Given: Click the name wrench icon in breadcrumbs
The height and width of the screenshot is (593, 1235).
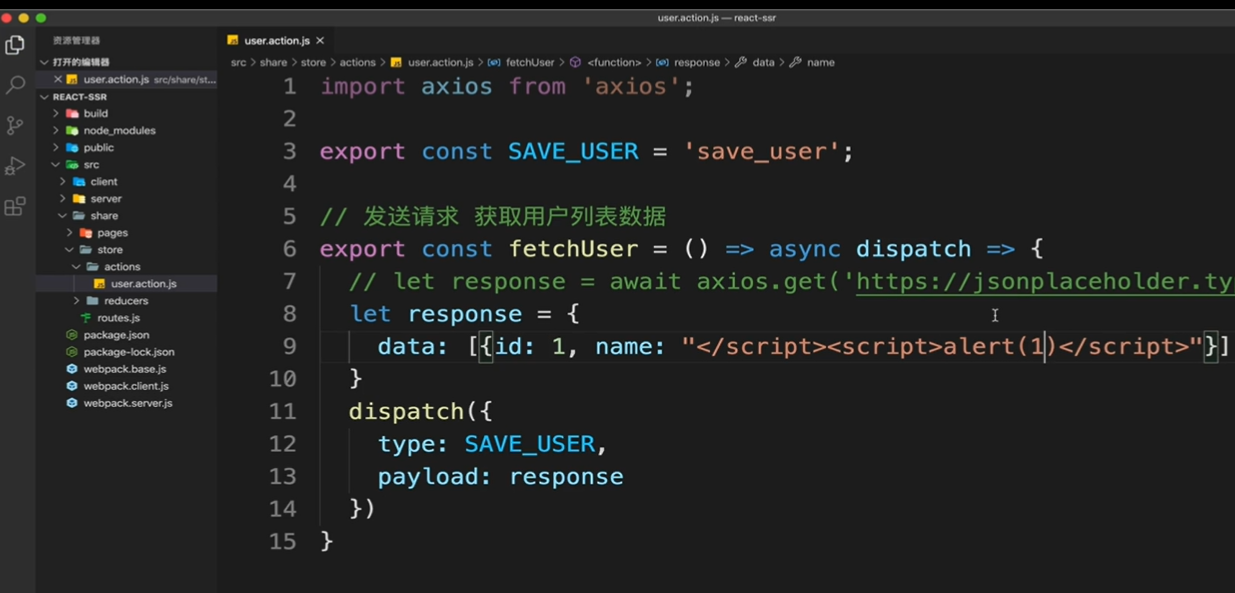Looking at the screenshot, I should tap(796, 62).
